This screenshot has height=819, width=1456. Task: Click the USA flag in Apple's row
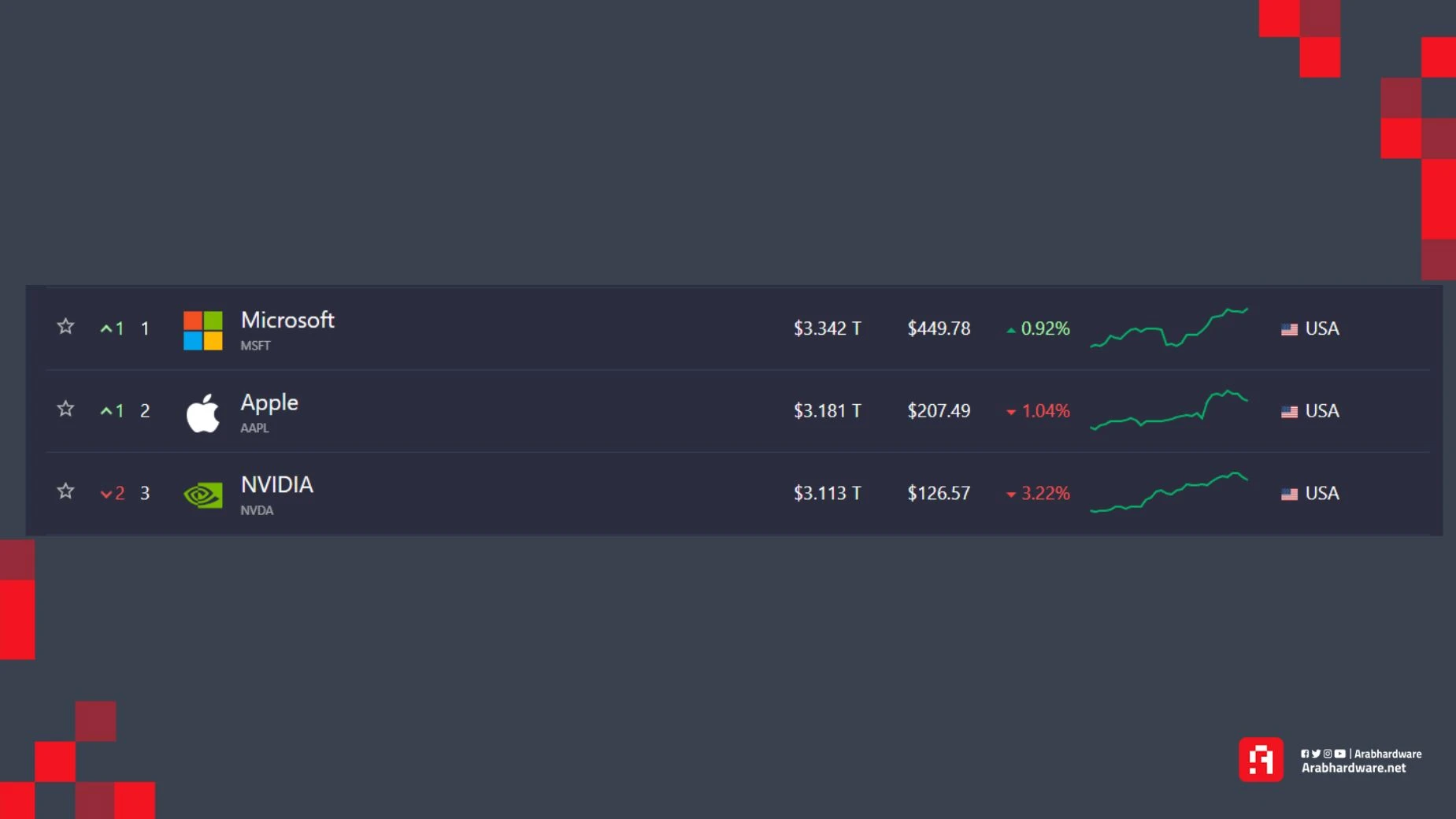point(1289,412)
